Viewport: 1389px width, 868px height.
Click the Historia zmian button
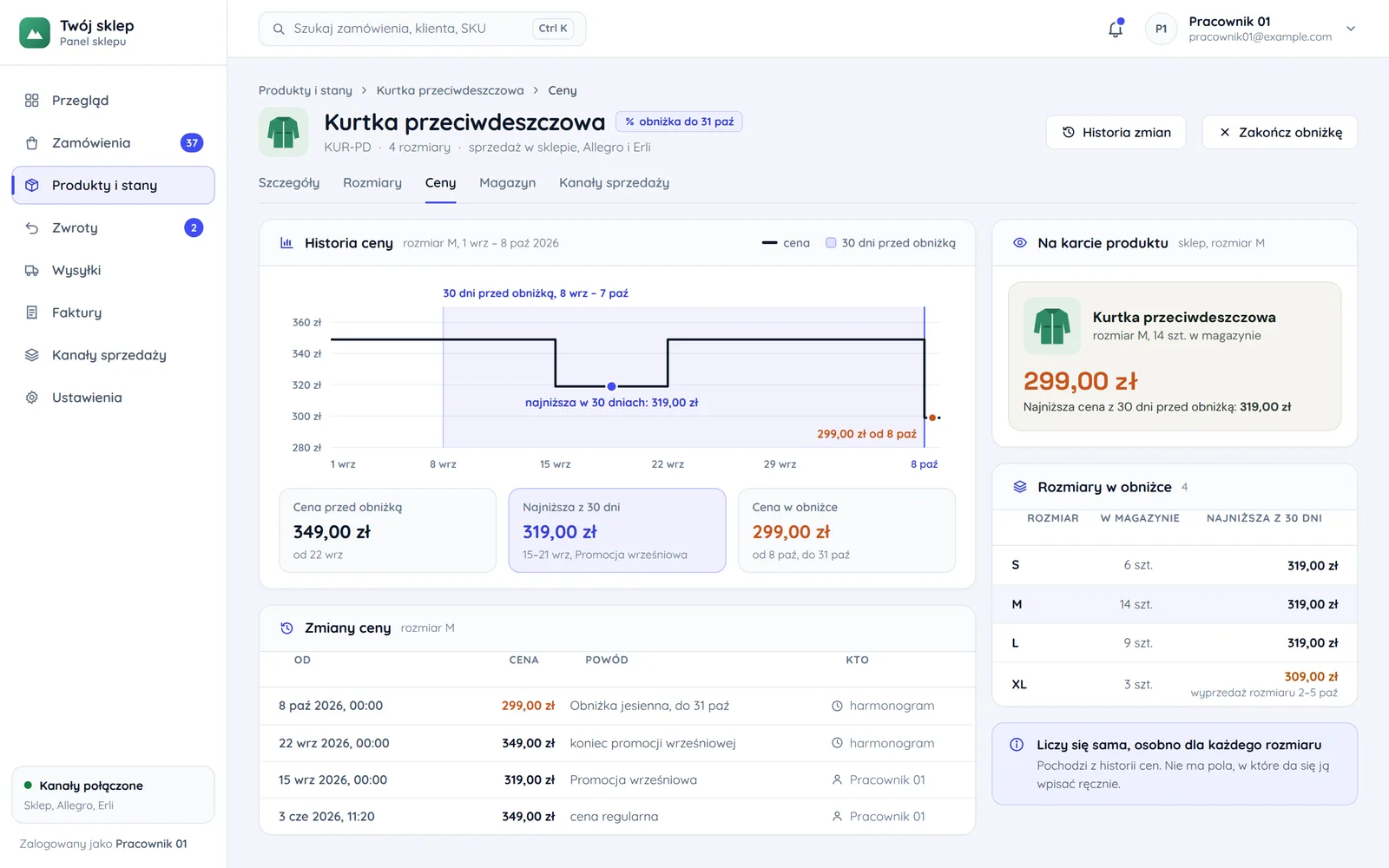[1116, 132]
